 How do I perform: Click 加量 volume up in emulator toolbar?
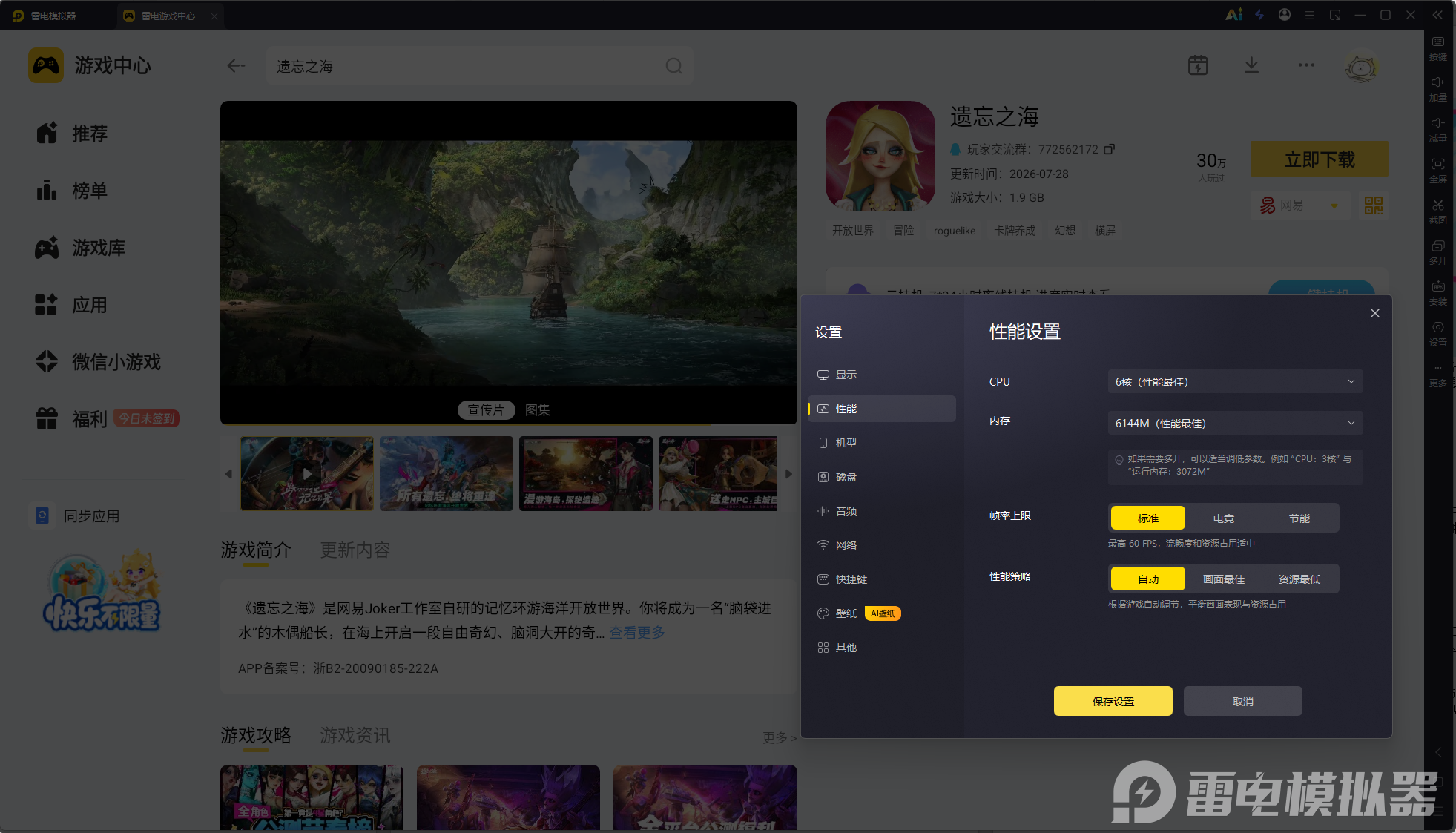[1438, 90]
